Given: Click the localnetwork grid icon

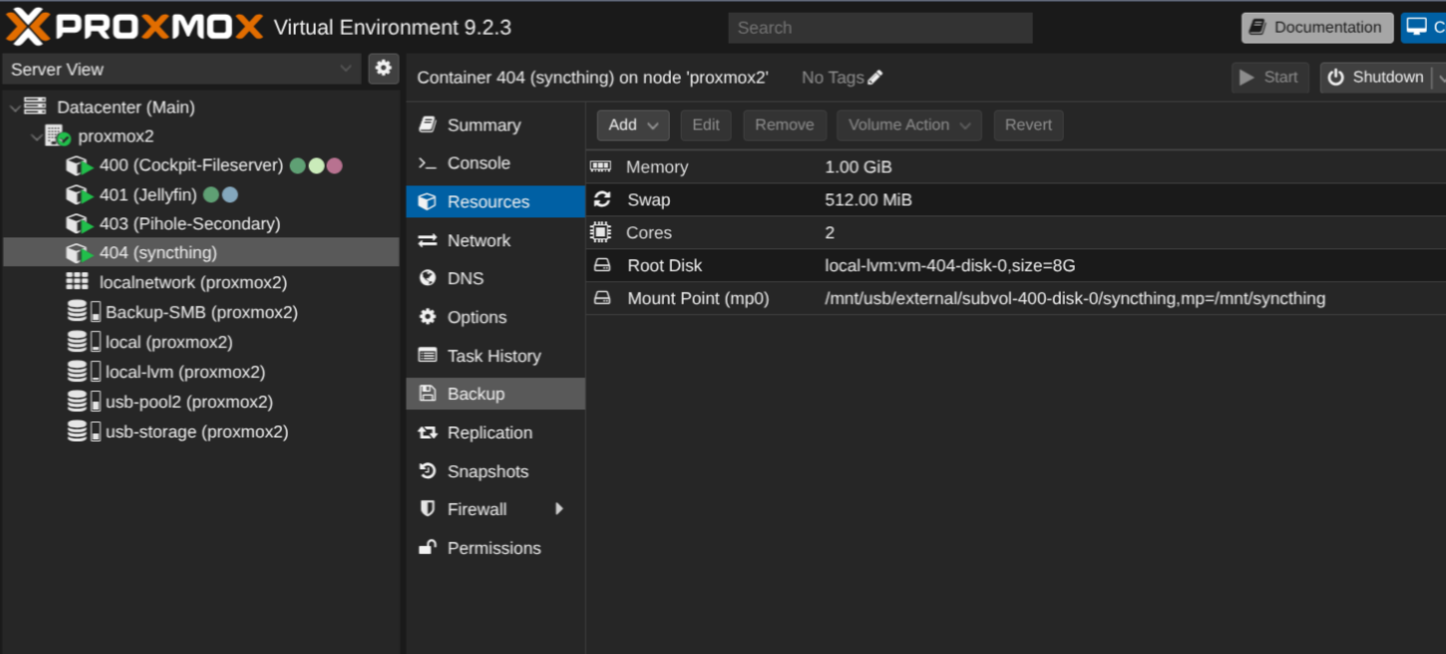Looking at the screenshot, I should pyautogui.click(x=77, y=282).
